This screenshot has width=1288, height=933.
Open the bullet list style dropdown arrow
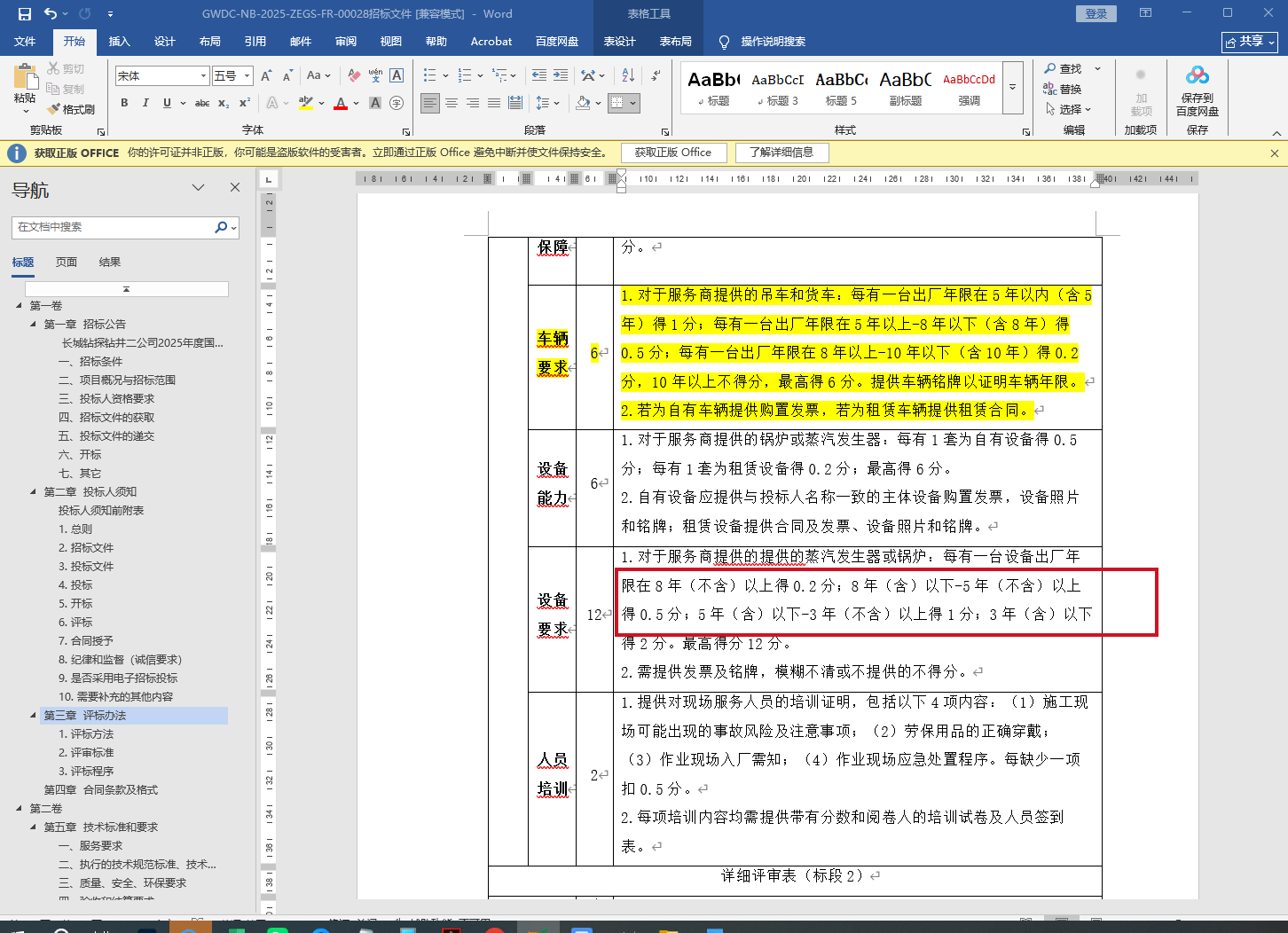pos(445,76)
